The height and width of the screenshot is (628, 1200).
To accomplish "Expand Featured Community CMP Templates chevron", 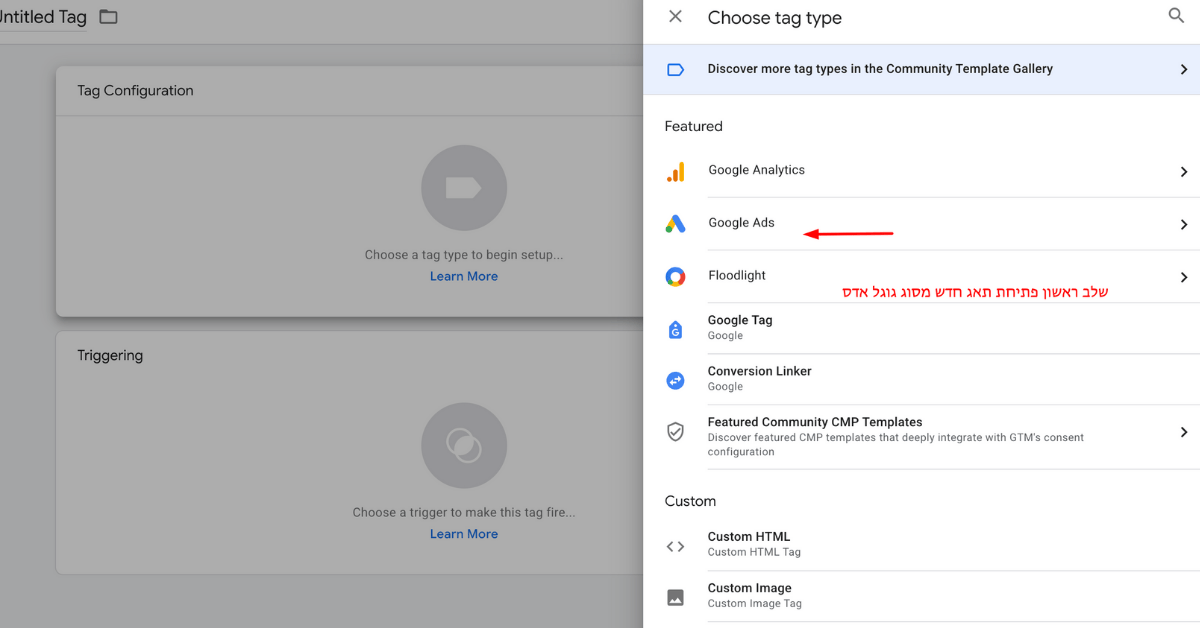I will (1183, 432).
